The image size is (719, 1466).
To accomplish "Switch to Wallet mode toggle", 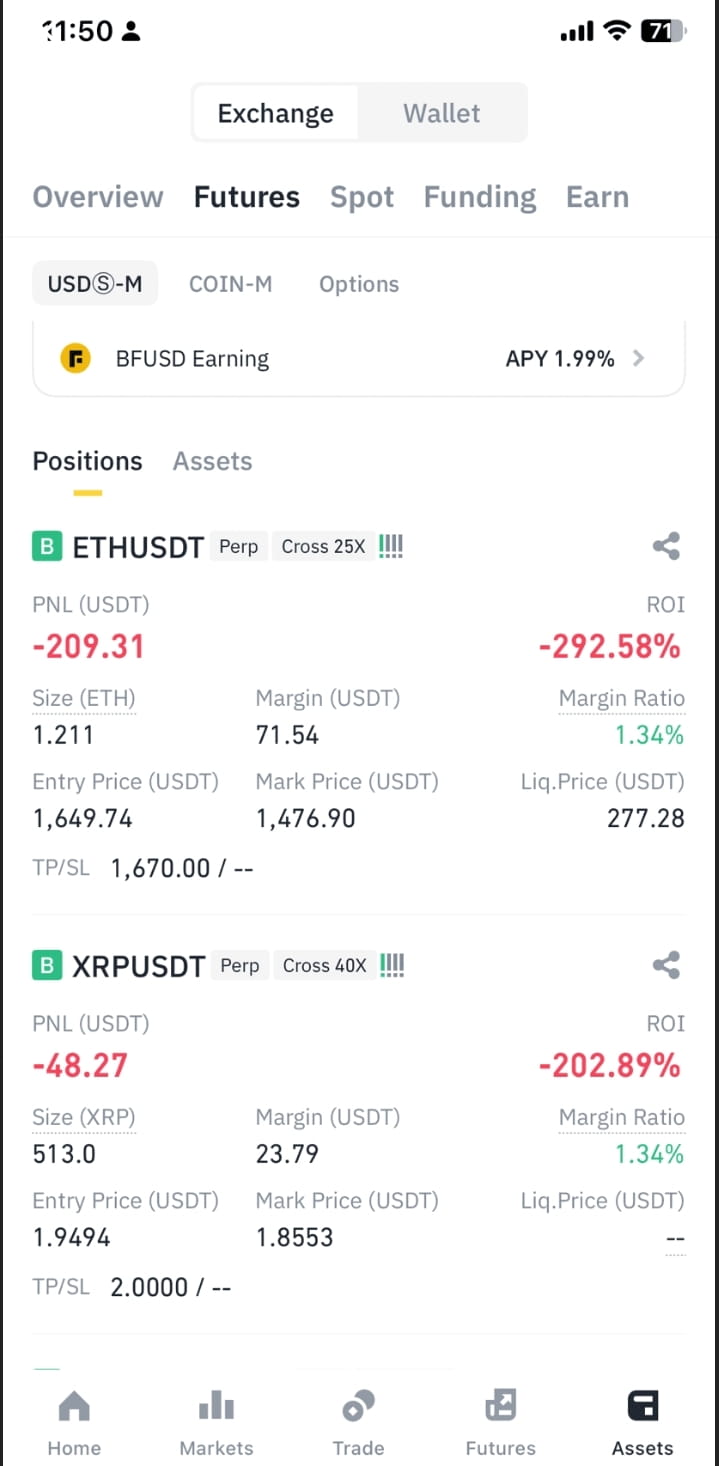I will coord(442,113).
